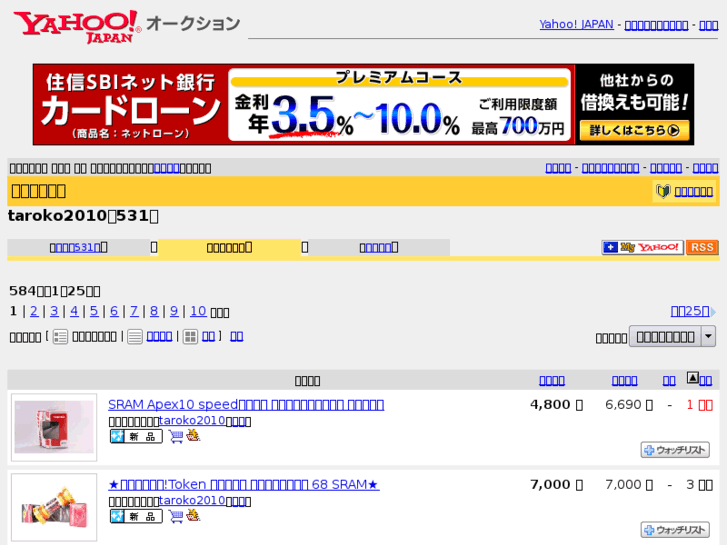
Task: Click the ascending sort arrow icon
Action: 692,378
